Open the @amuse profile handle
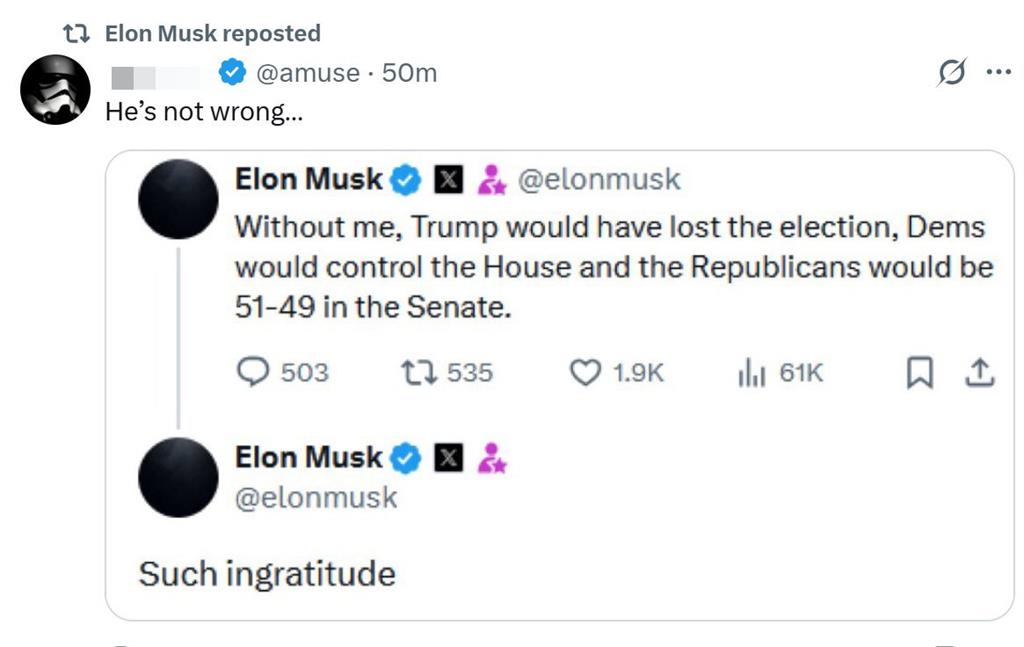This screenshot has height=647, width=1024. [x=308, y=73]
